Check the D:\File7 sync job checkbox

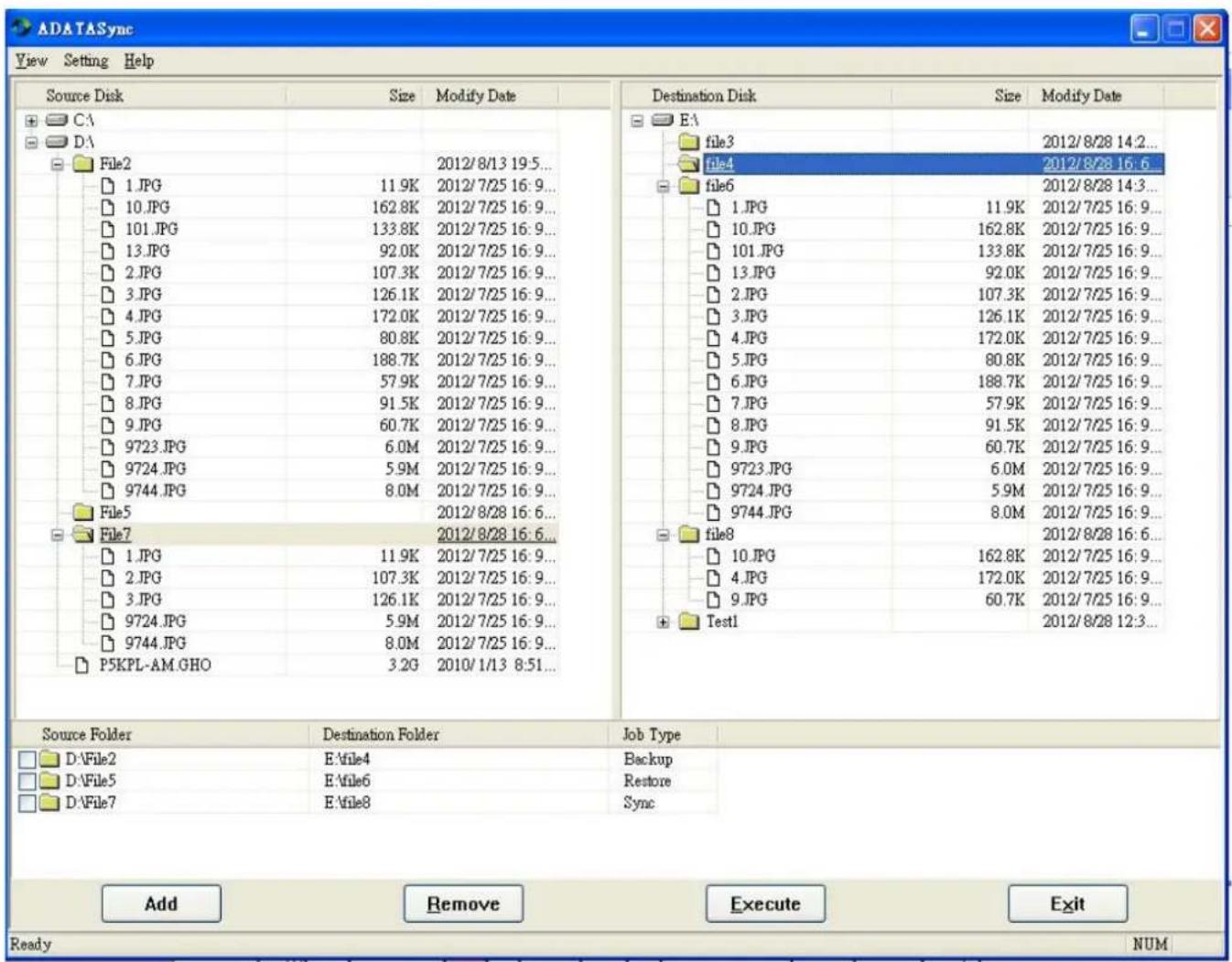pyautogui.click(x=27, y=804)
